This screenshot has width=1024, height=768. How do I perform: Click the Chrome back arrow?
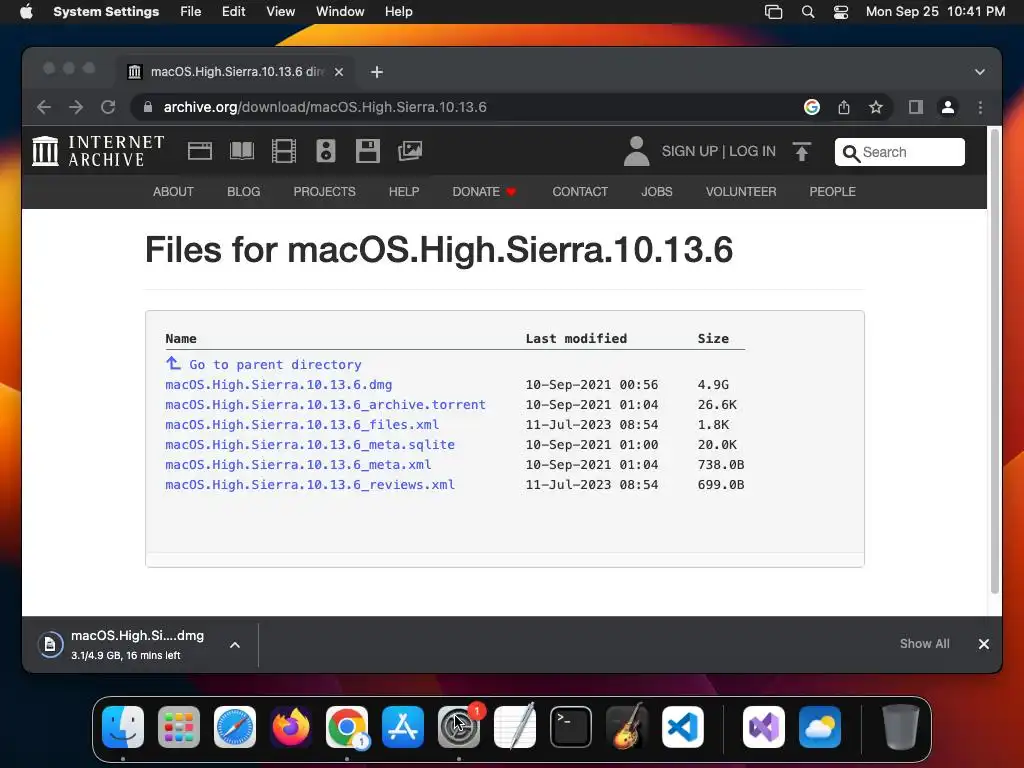pyautogui.click(x=44, y=107)
